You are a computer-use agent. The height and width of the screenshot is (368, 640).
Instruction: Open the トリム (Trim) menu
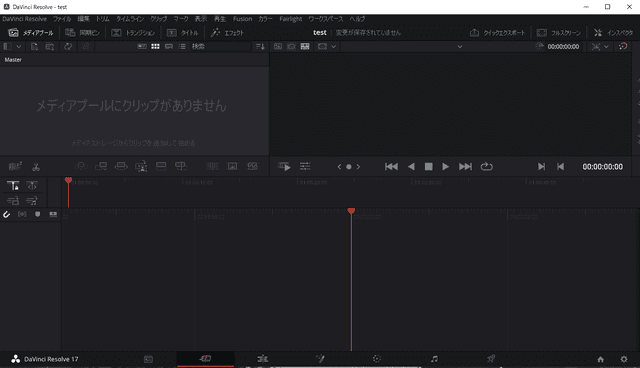102,19
